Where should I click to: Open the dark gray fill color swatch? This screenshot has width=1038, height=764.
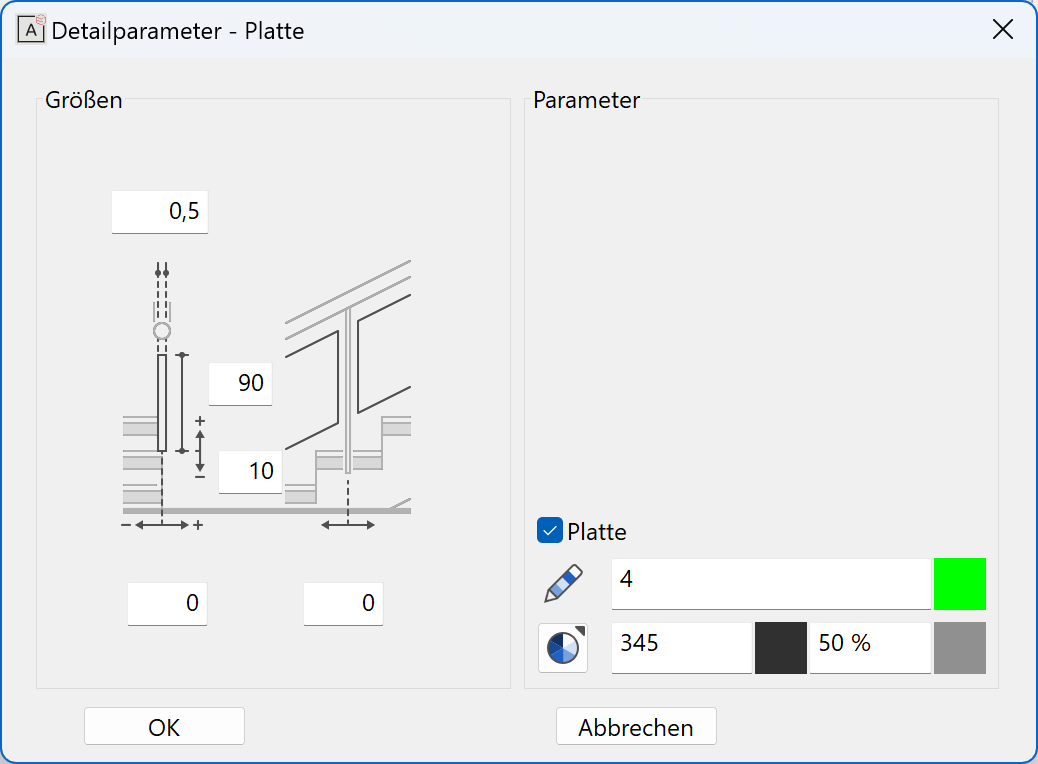tap(780, 647)
